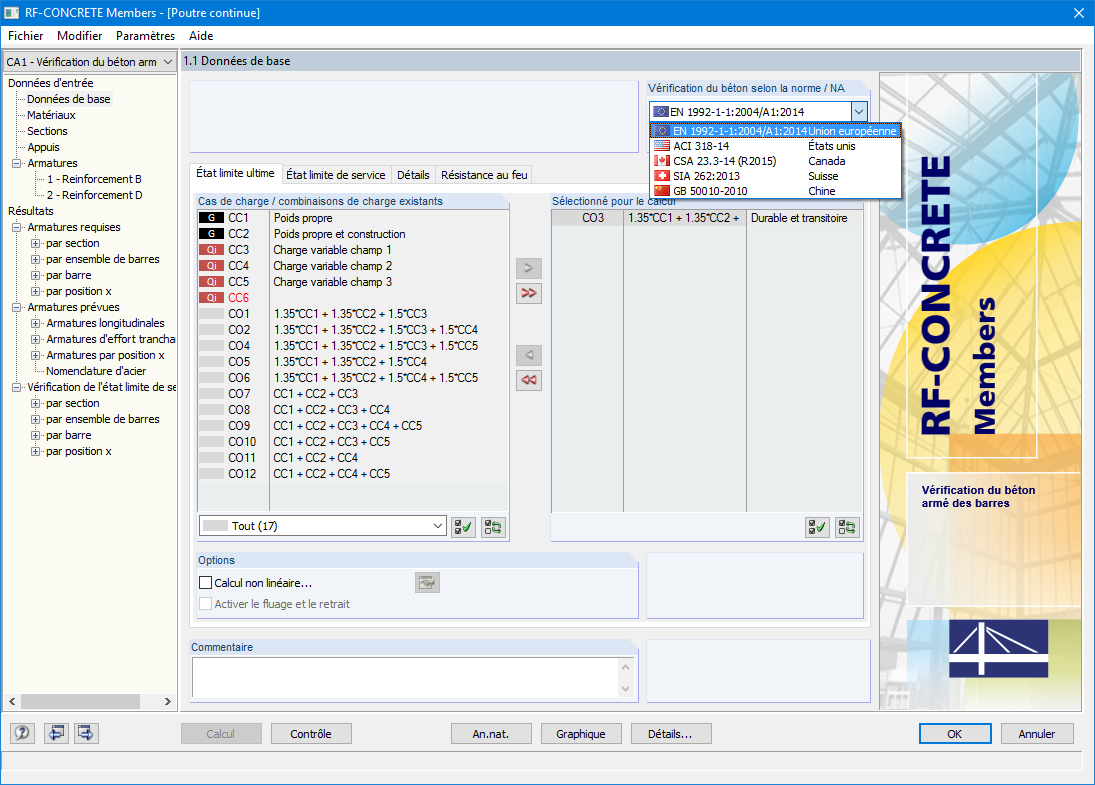1095x785 pixels.
Task: Switch to État limite de service tab
Action: tap(335, 175)
